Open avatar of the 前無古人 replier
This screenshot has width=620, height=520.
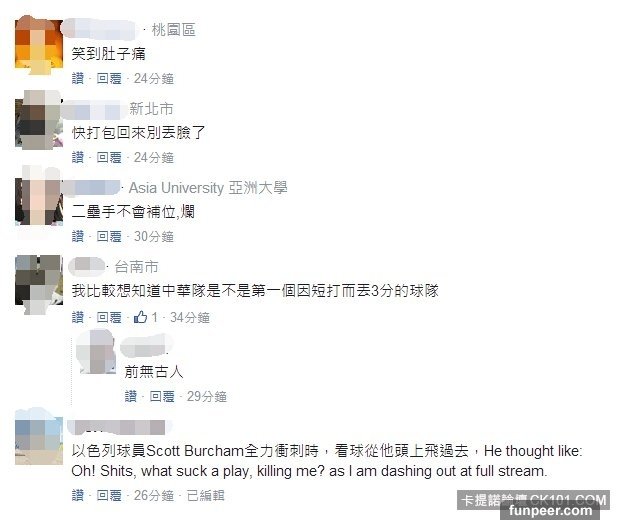click(x=98, y=352)
